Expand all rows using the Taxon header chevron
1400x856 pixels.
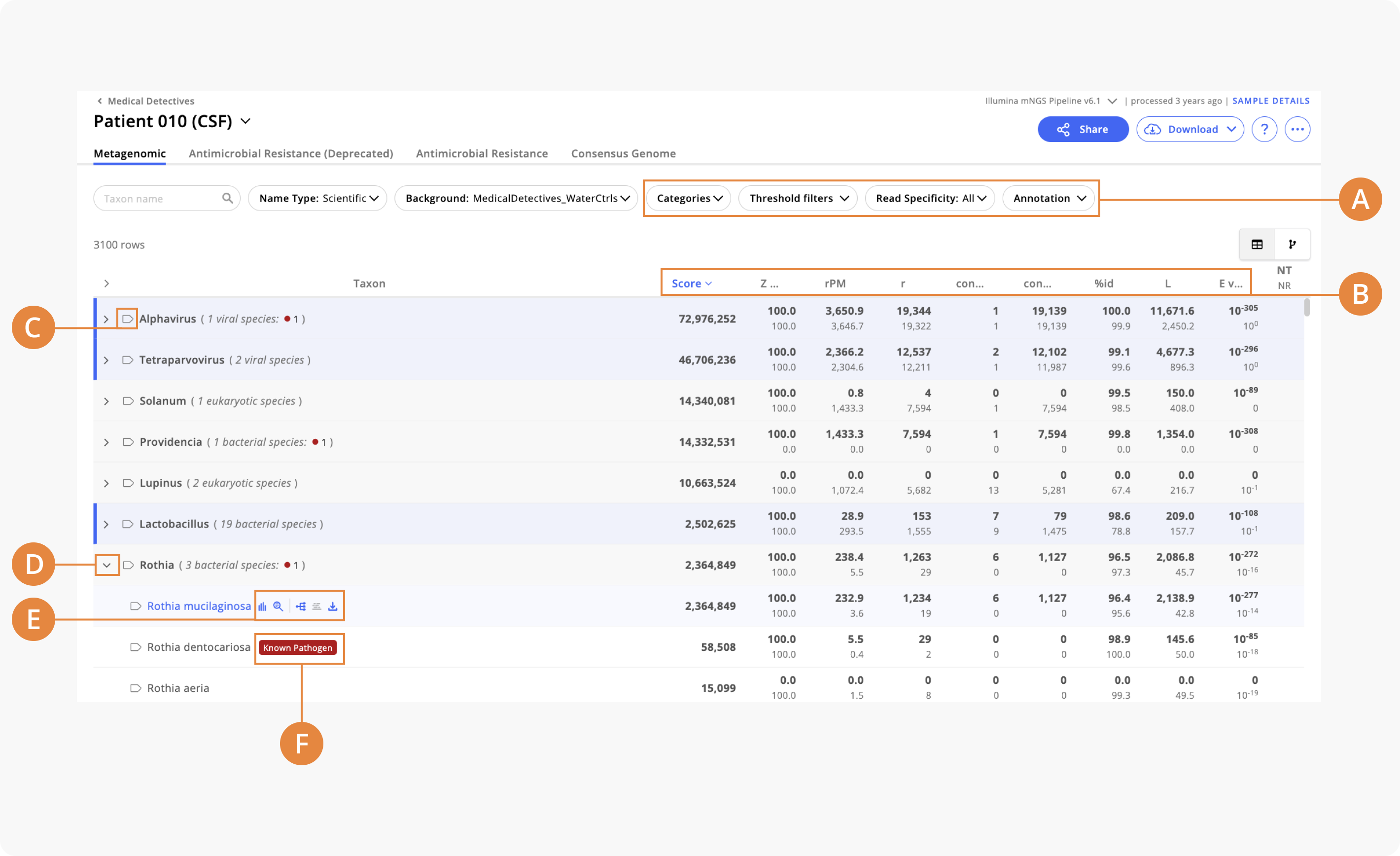point(106,283)
